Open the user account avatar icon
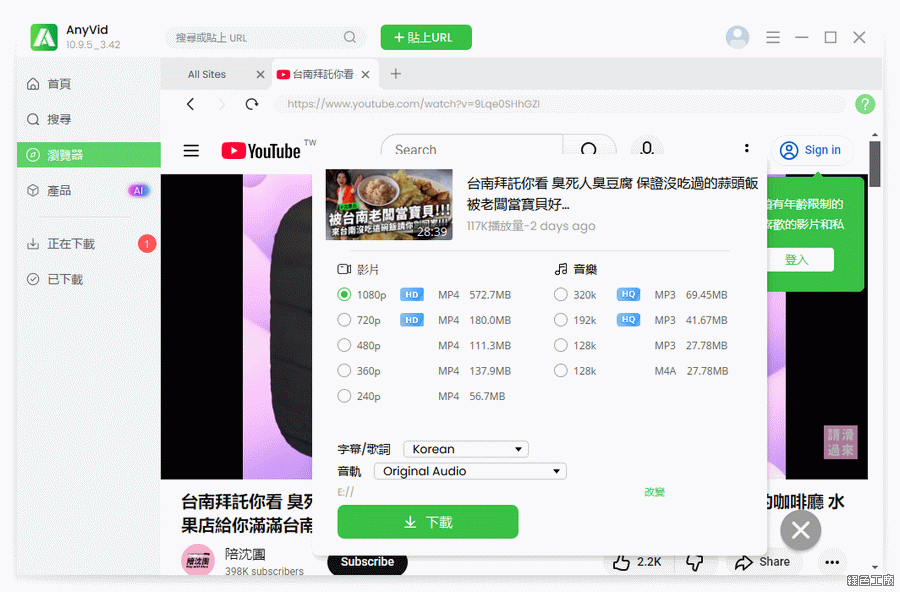Viewport: 900px width, 592px height. 737,38
